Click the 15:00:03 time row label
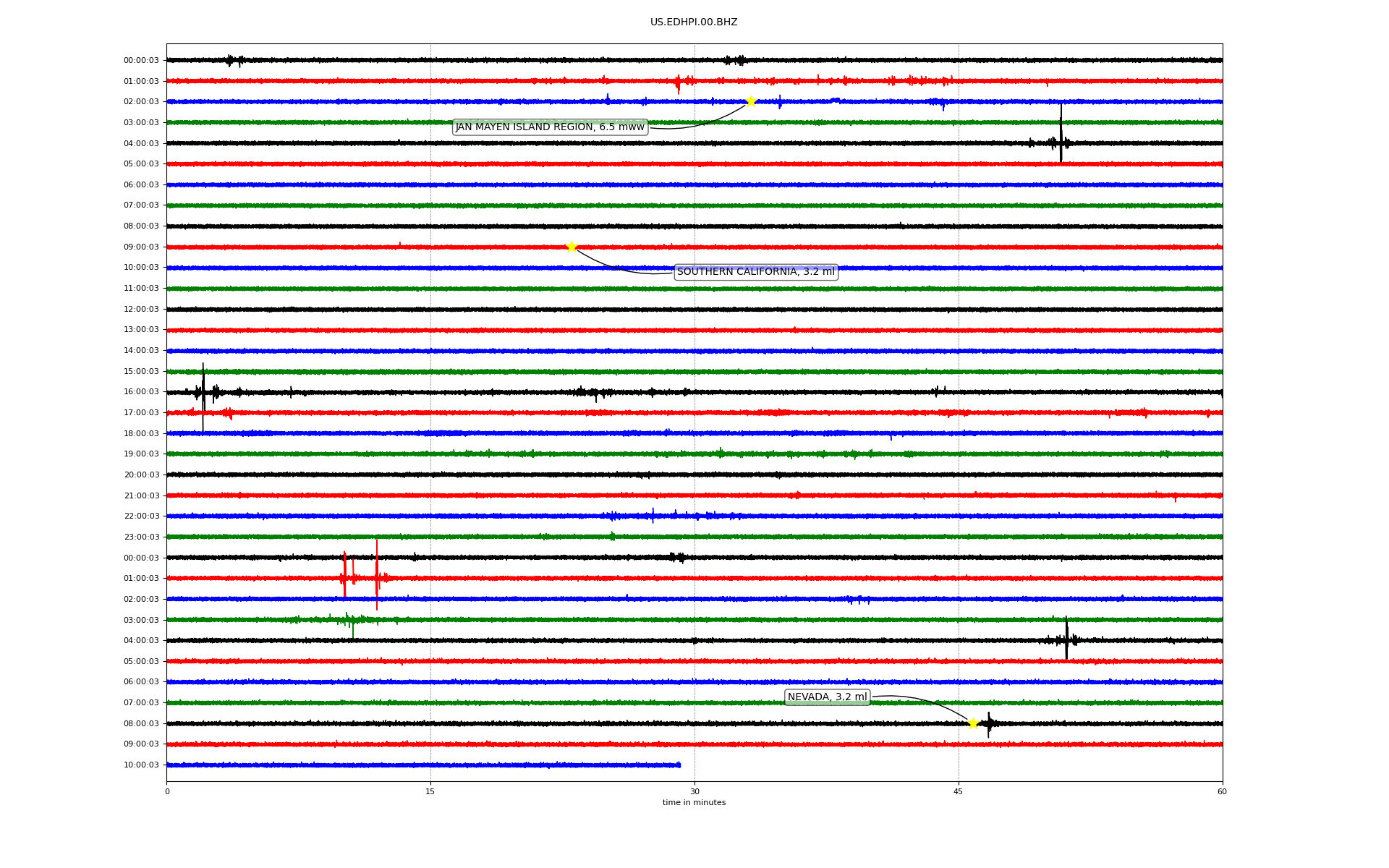This screenshot has width=1389, height=868. pyautogui.click(x=141, y=372)
